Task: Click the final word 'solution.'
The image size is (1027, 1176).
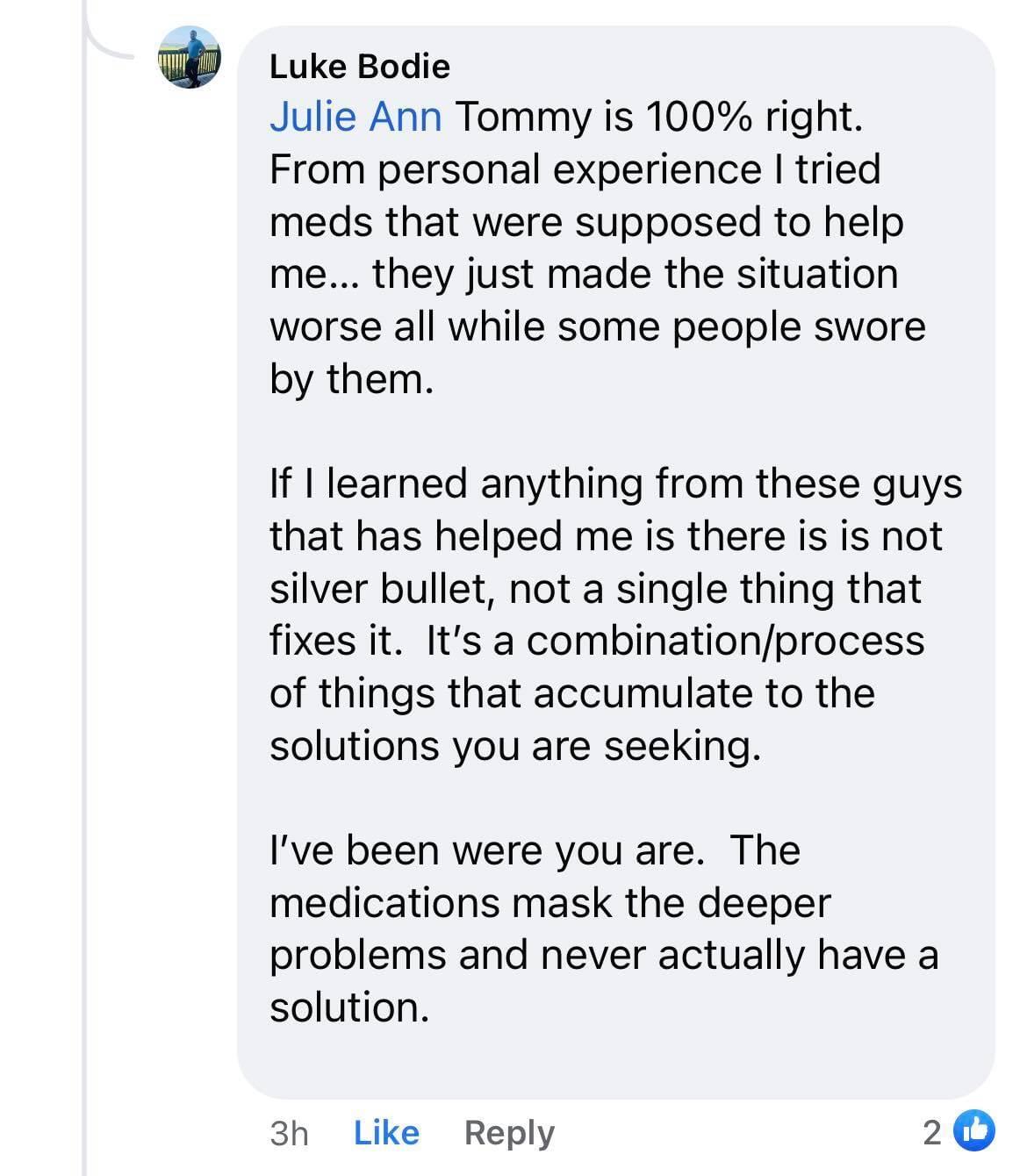Action: click(x=349, y=1007)
